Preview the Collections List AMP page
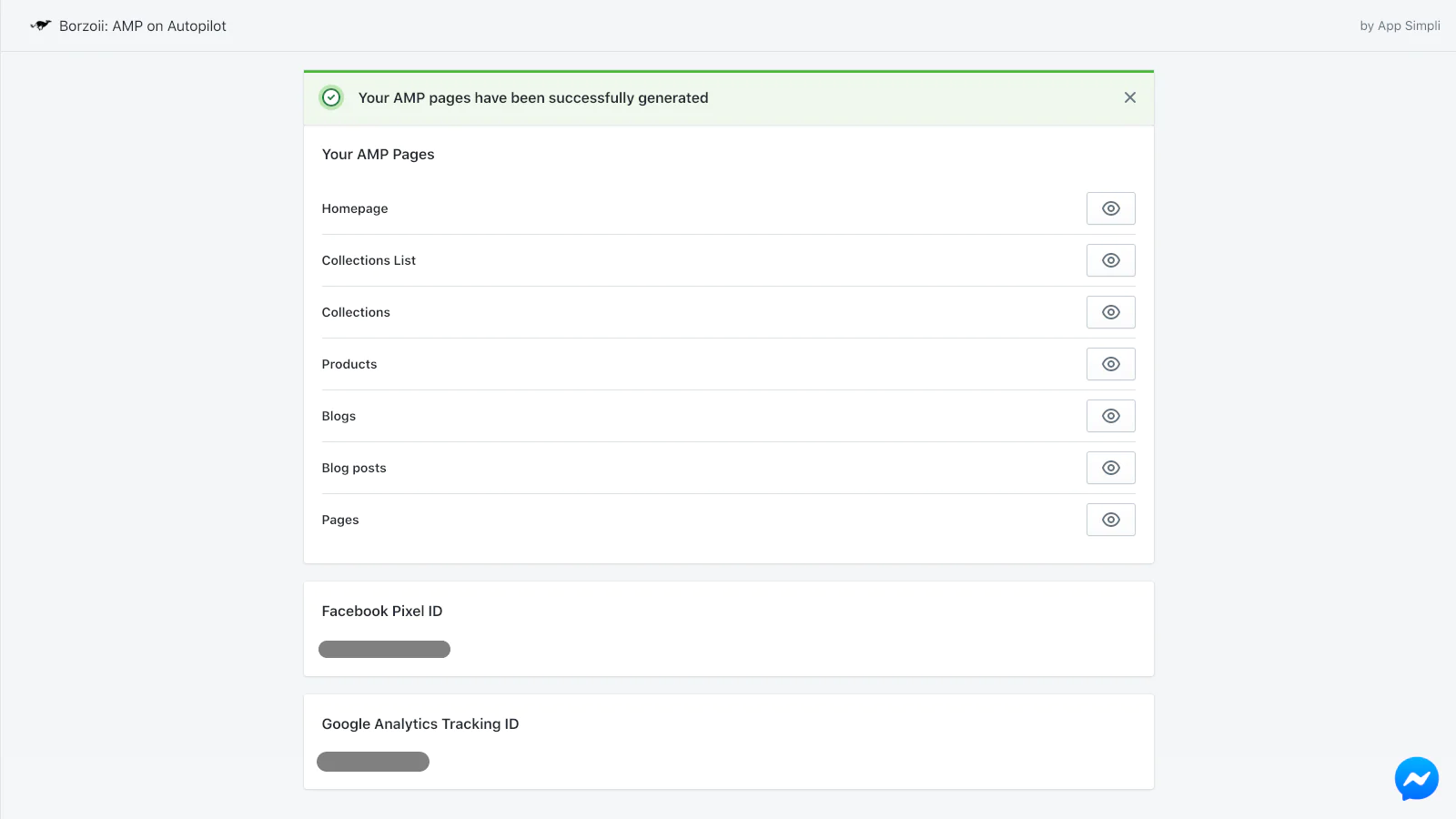1456x819 pixels. 1110,260
